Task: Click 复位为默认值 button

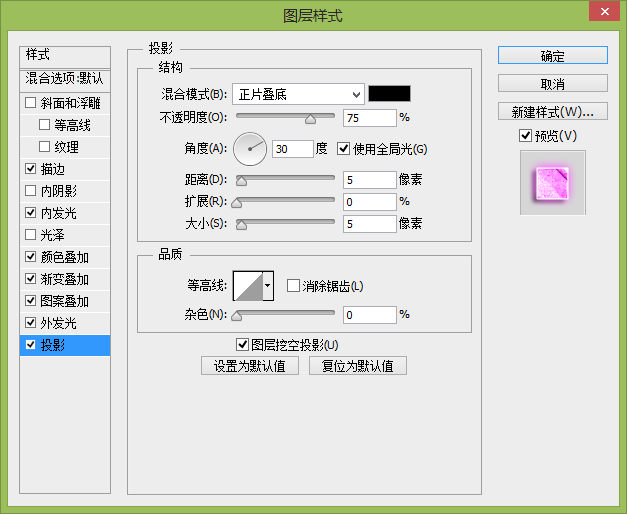Action: pos(357,366)
